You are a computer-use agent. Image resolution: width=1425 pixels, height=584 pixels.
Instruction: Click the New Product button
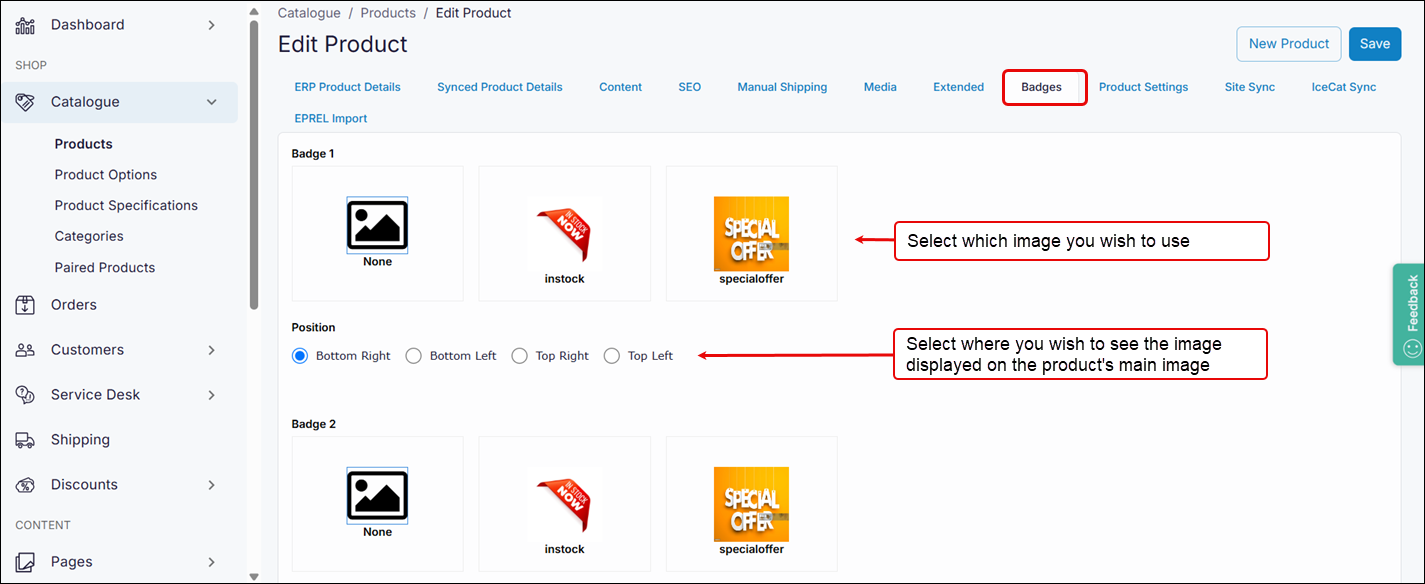1288,44
